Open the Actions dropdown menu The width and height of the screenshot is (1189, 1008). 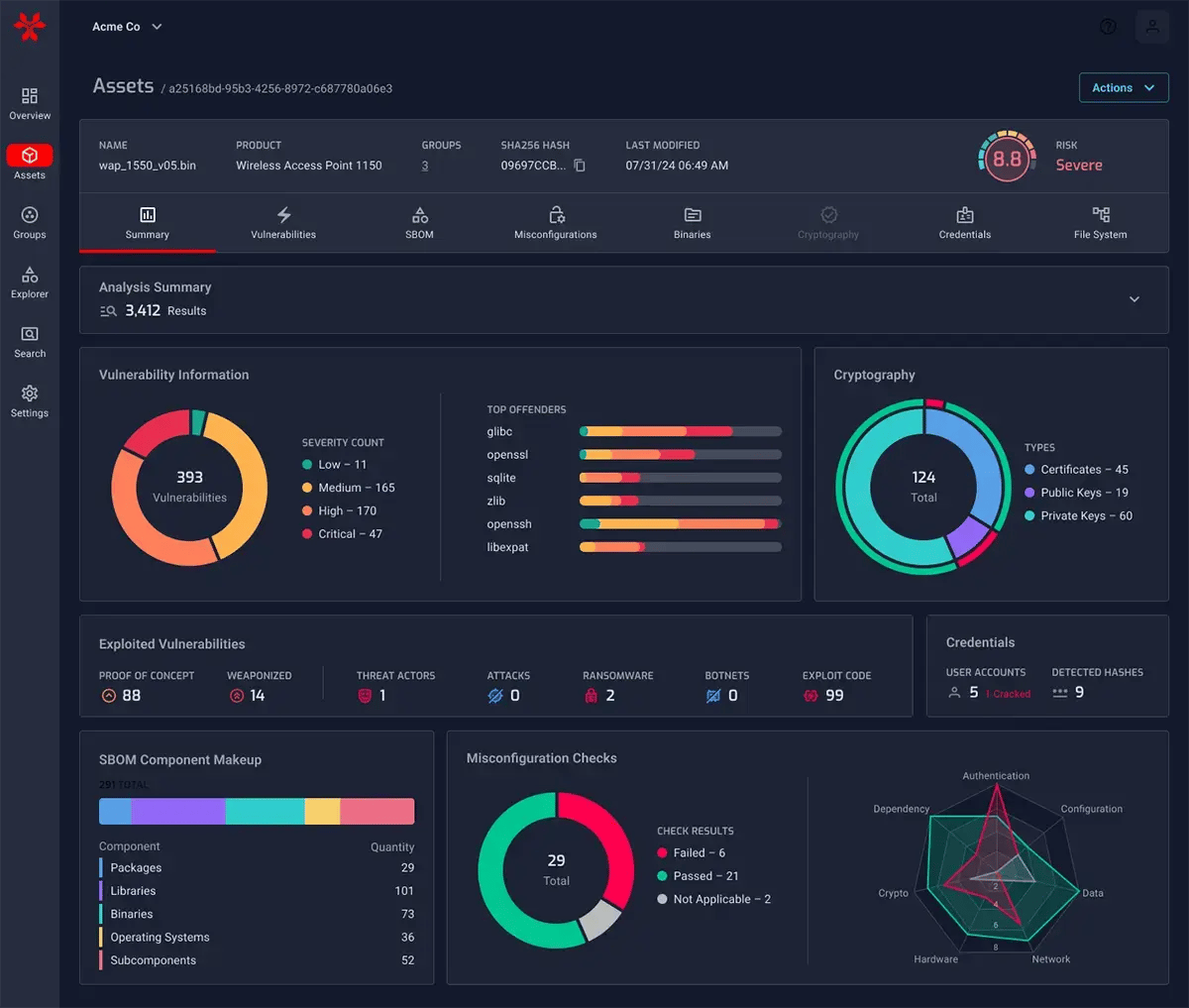[1124, 87]
